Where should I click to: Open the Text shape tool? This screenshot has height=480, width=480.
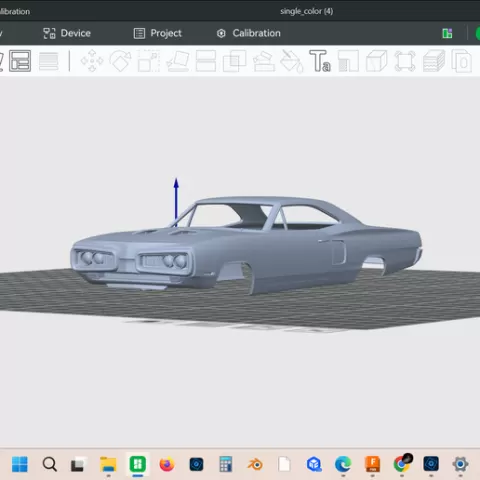point(320,61)
